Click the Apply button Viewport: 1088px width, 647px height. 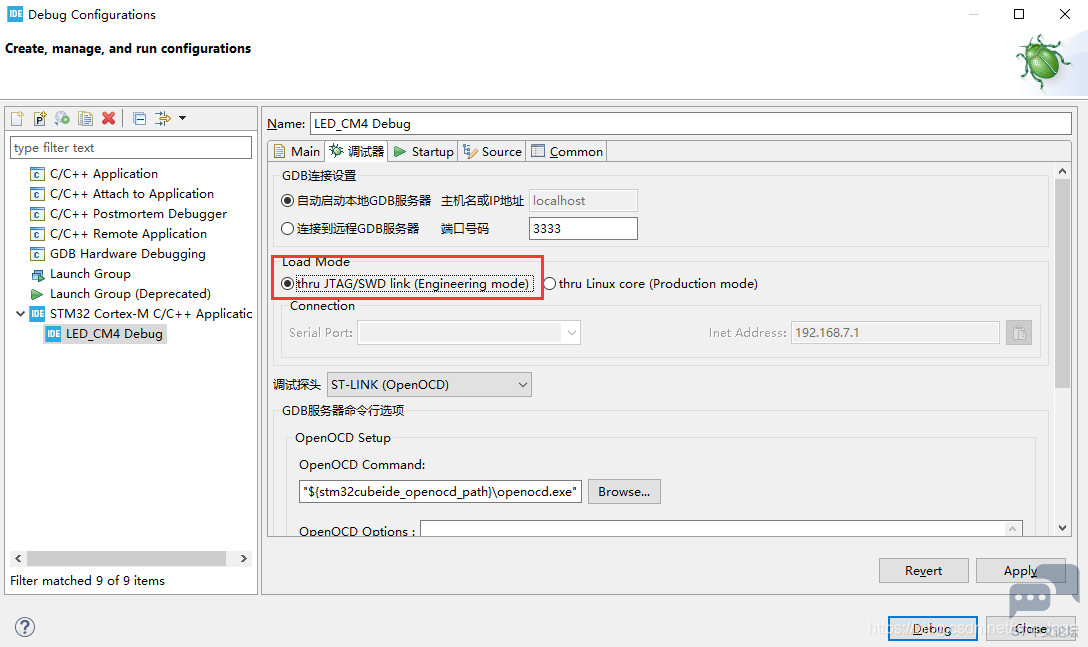1020,571
